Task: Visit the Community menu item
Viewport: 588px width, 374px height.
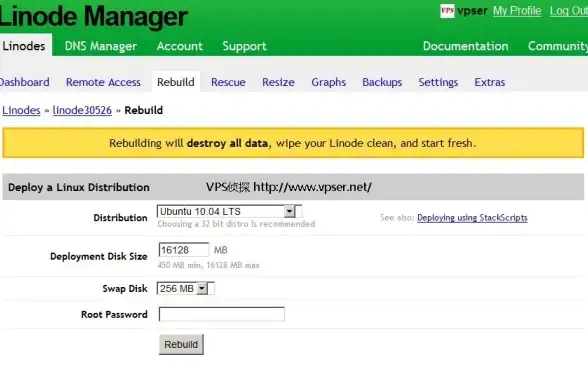Action: pyautogui.click(x=558, y=46)
